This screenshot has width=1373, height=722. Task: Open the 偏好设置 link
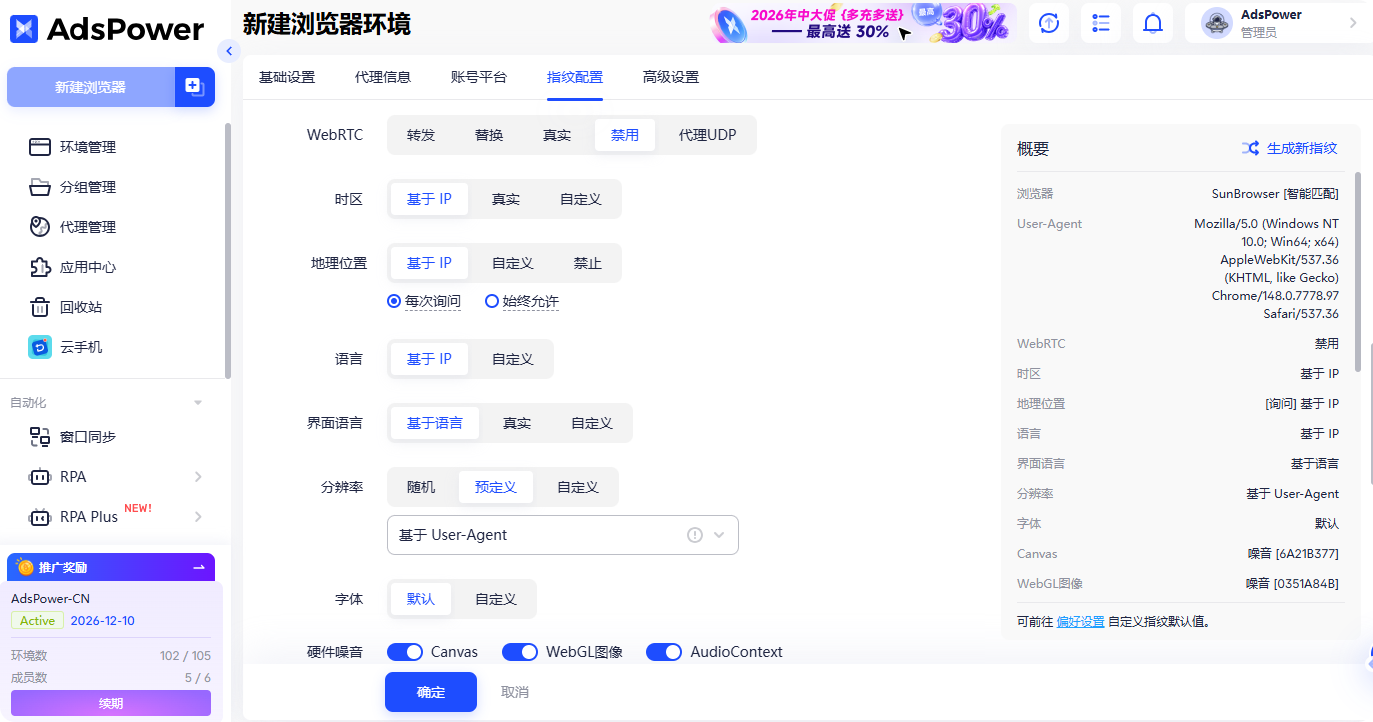tap(1081, 621)
